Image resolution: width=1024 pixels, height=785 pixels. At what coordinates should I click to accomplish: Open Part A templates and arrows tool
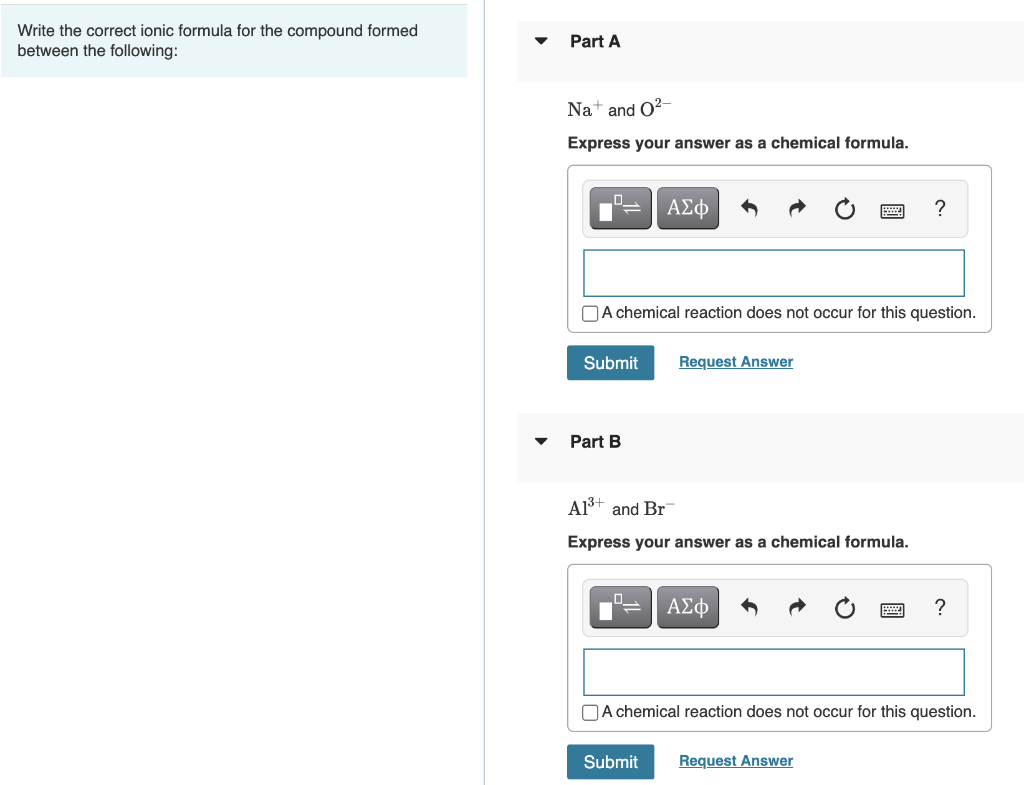point(620,208)
